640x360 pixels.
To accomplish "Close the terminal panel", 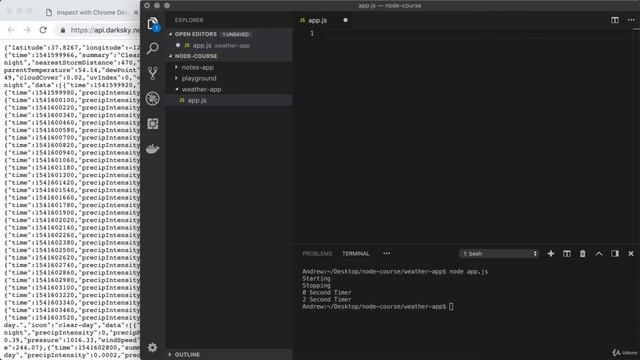I will (631, 253).
